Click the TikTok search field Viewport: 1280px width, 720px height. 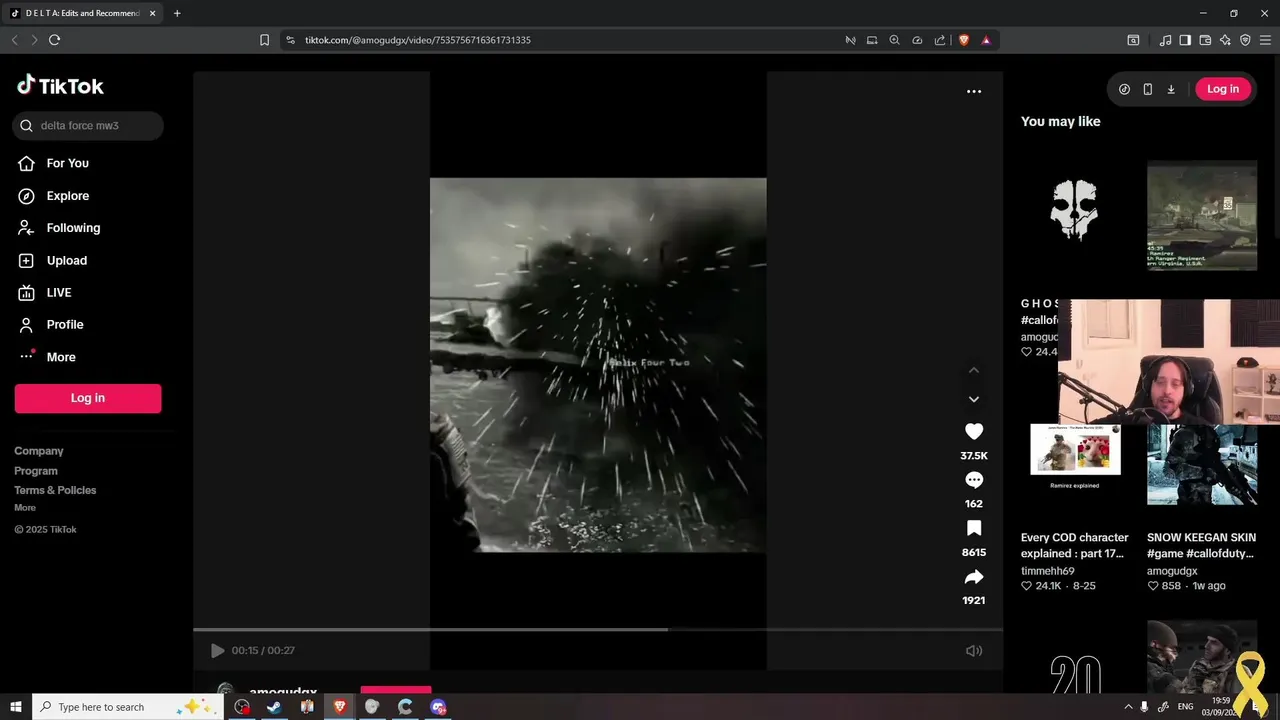pos(88,125)
